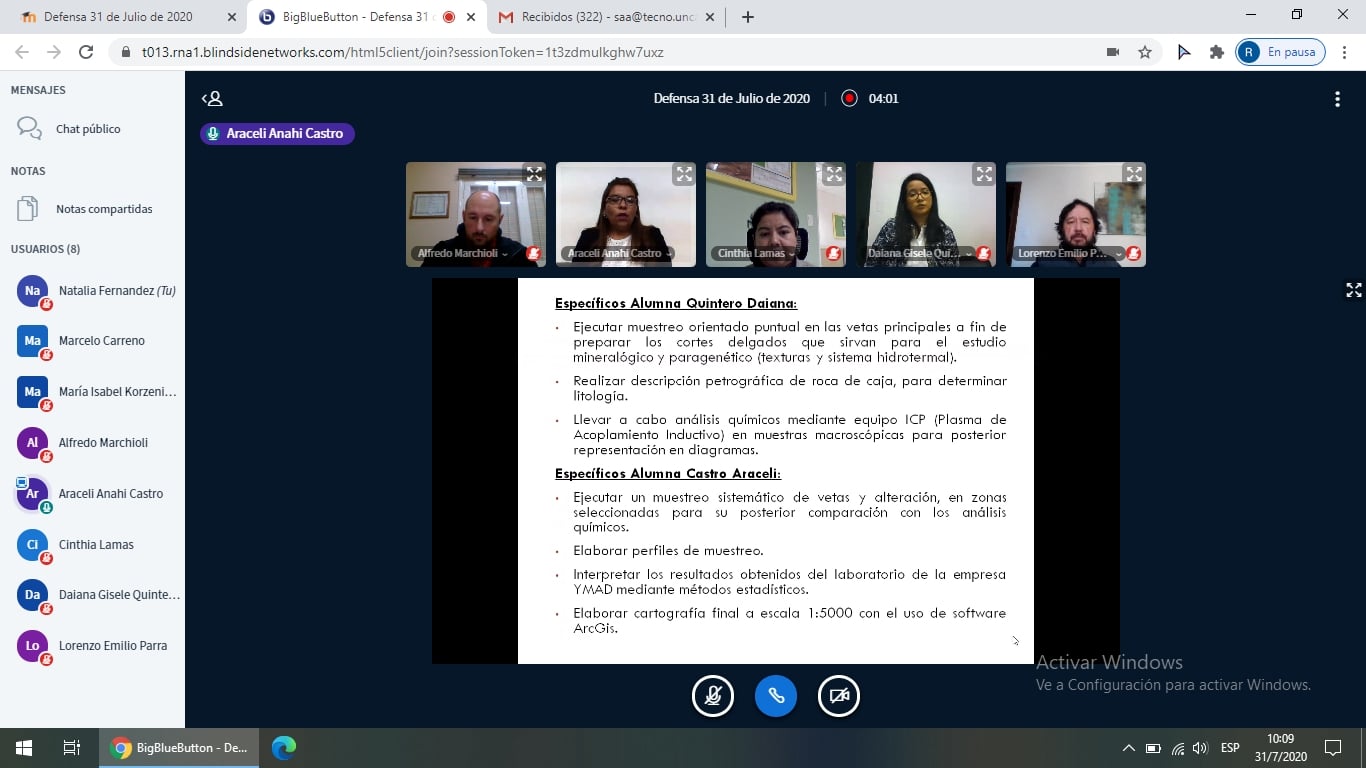The height and width of the screenshot is (768, 1366).
Task: Unmute the microphone button
Action: [x=713, y=696]
